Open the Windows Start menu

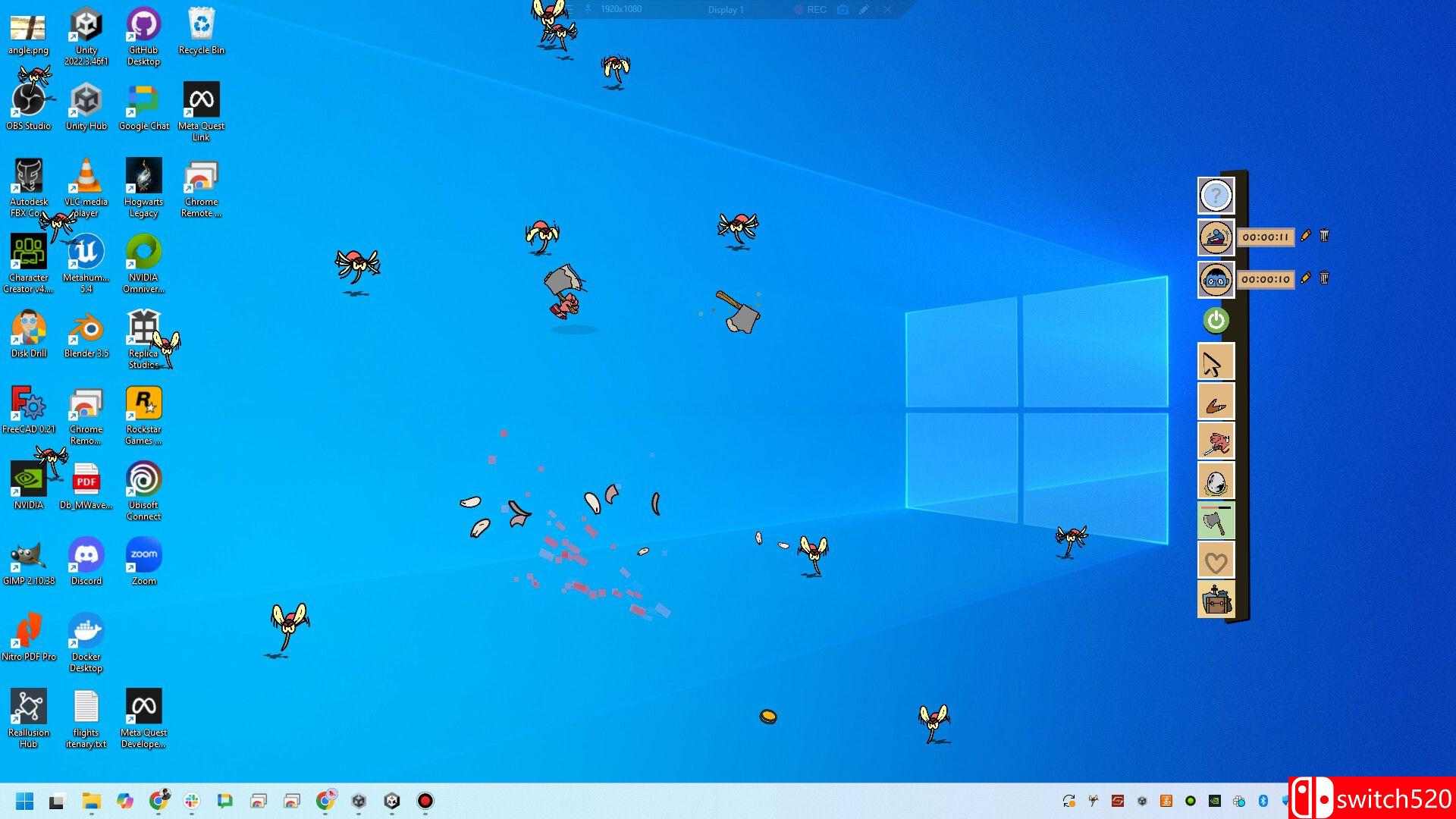[25, 801]
